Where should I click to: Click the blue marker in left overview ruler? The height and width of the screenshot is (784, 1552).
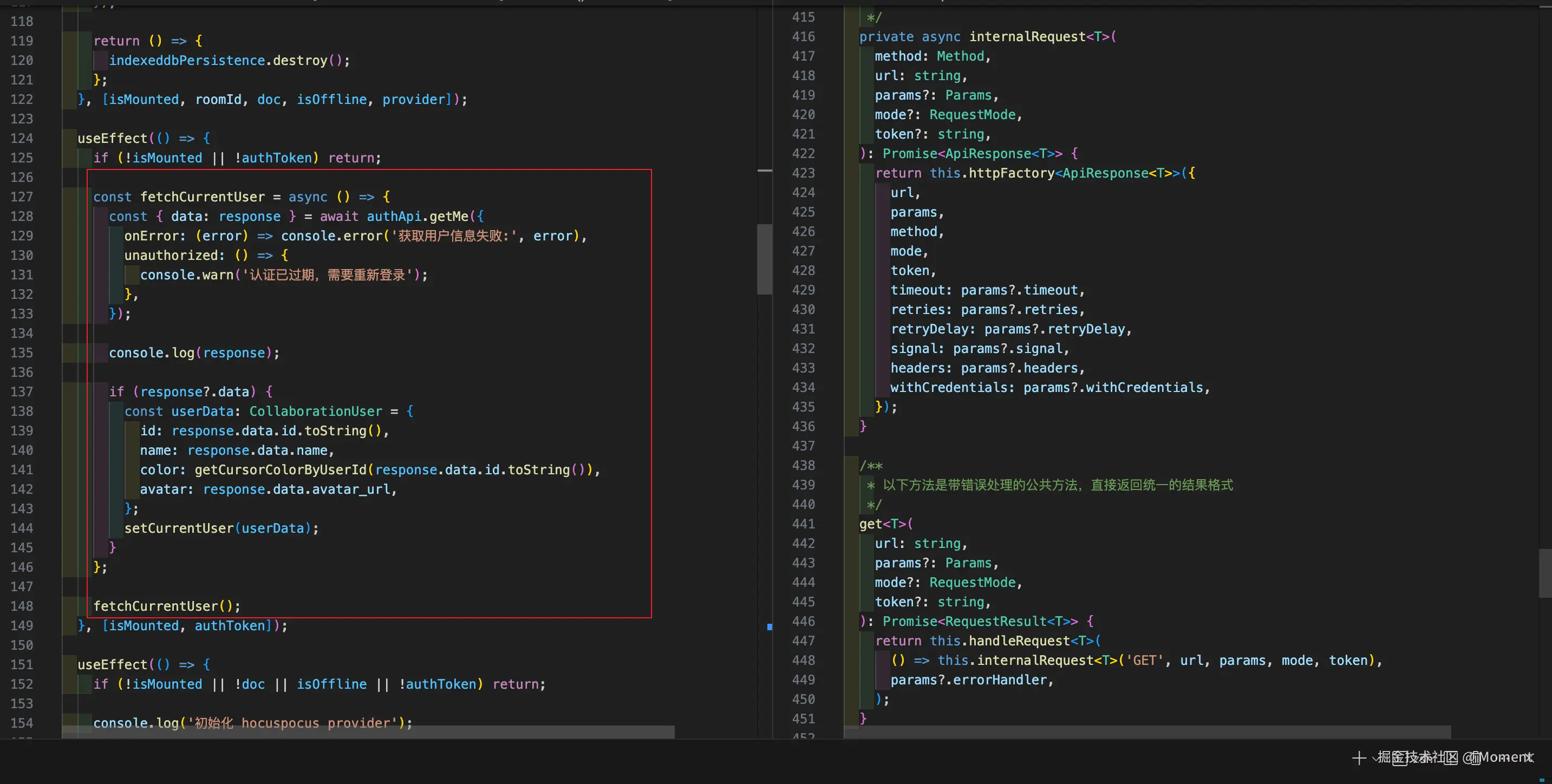tap(770, 628)
